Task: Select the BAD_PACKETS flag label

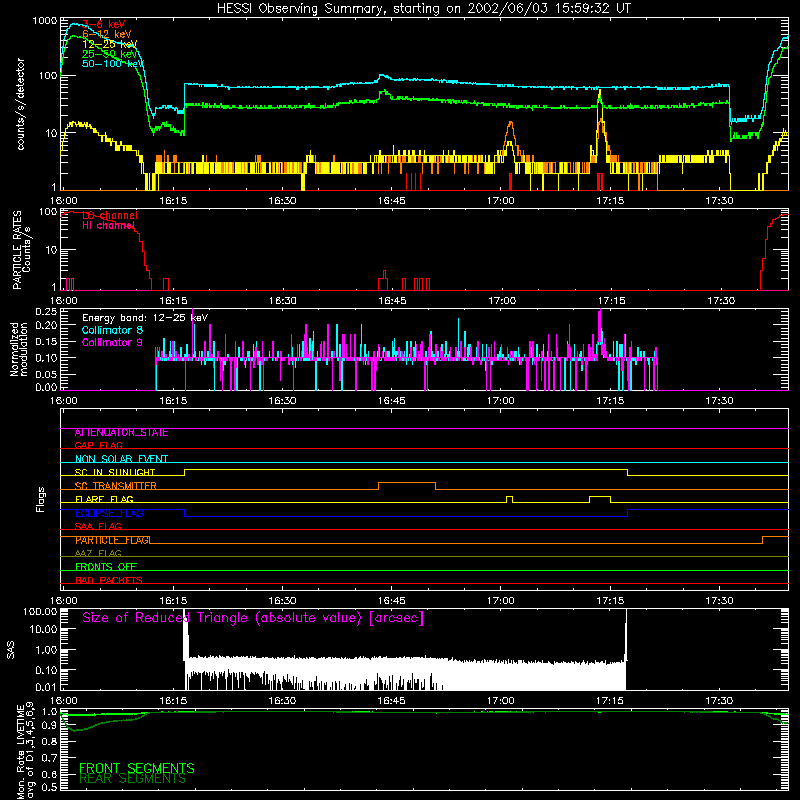Action: [109, 580]
